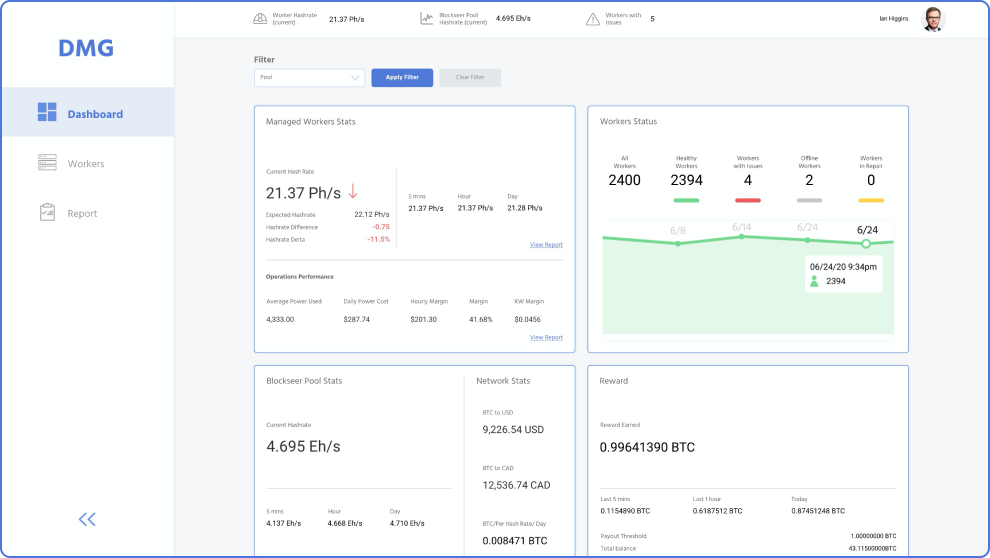Viewport: 990px width, 558px height.
Task: Go to the Report menu item
Action: point(82,213)
